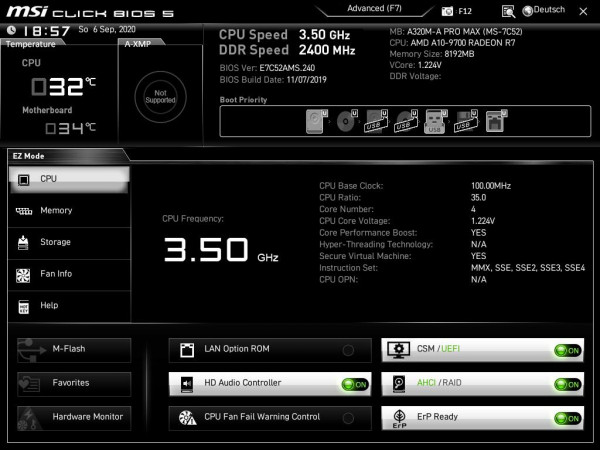Image resolution: width=600 pixels, height=450 pixels.
Task: Click the date So 6 Sep, 2020
Action: [107, 29]
